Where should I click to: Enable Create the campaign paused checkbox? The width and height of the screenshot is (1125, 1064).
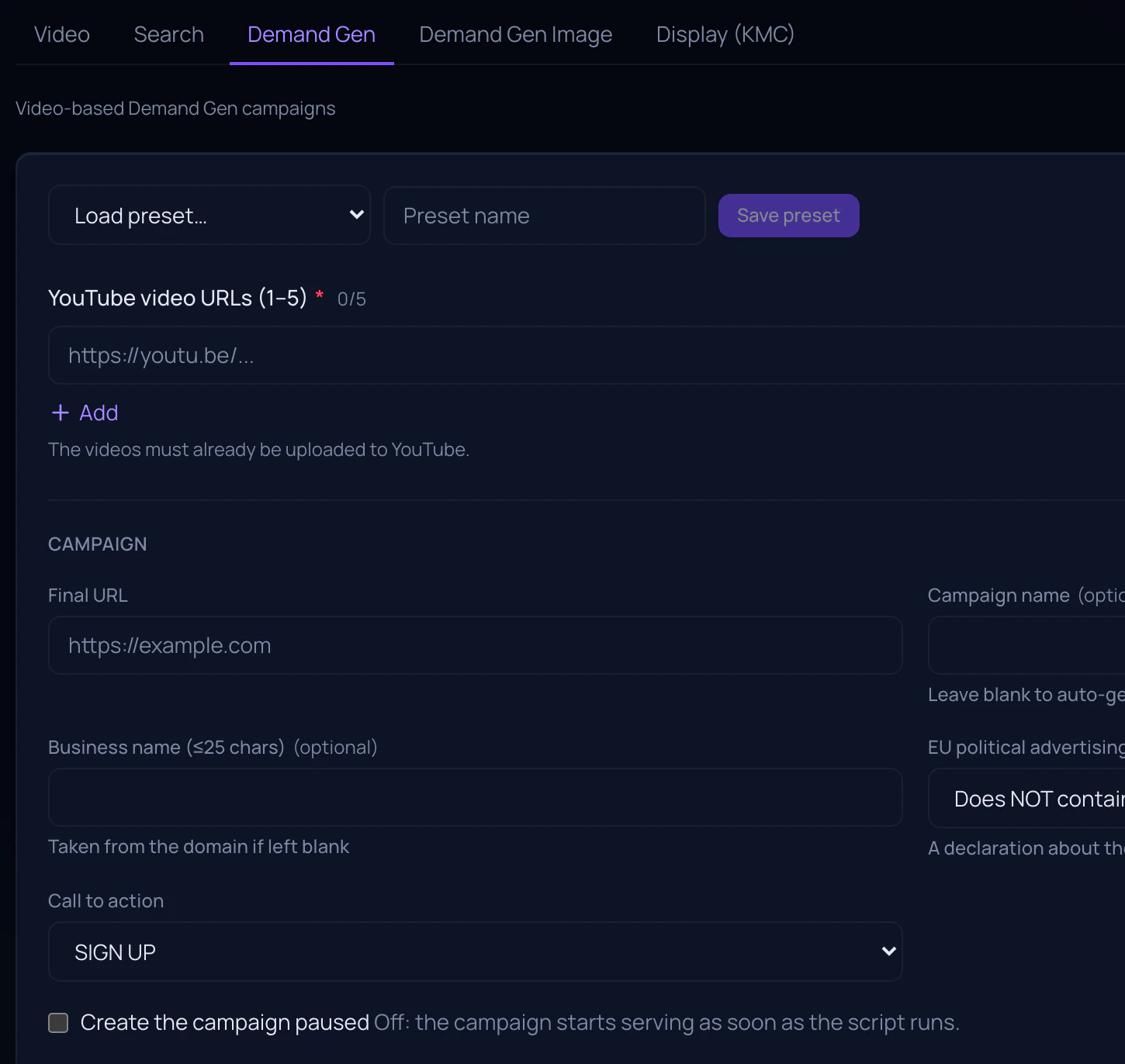coord(58,1023)
